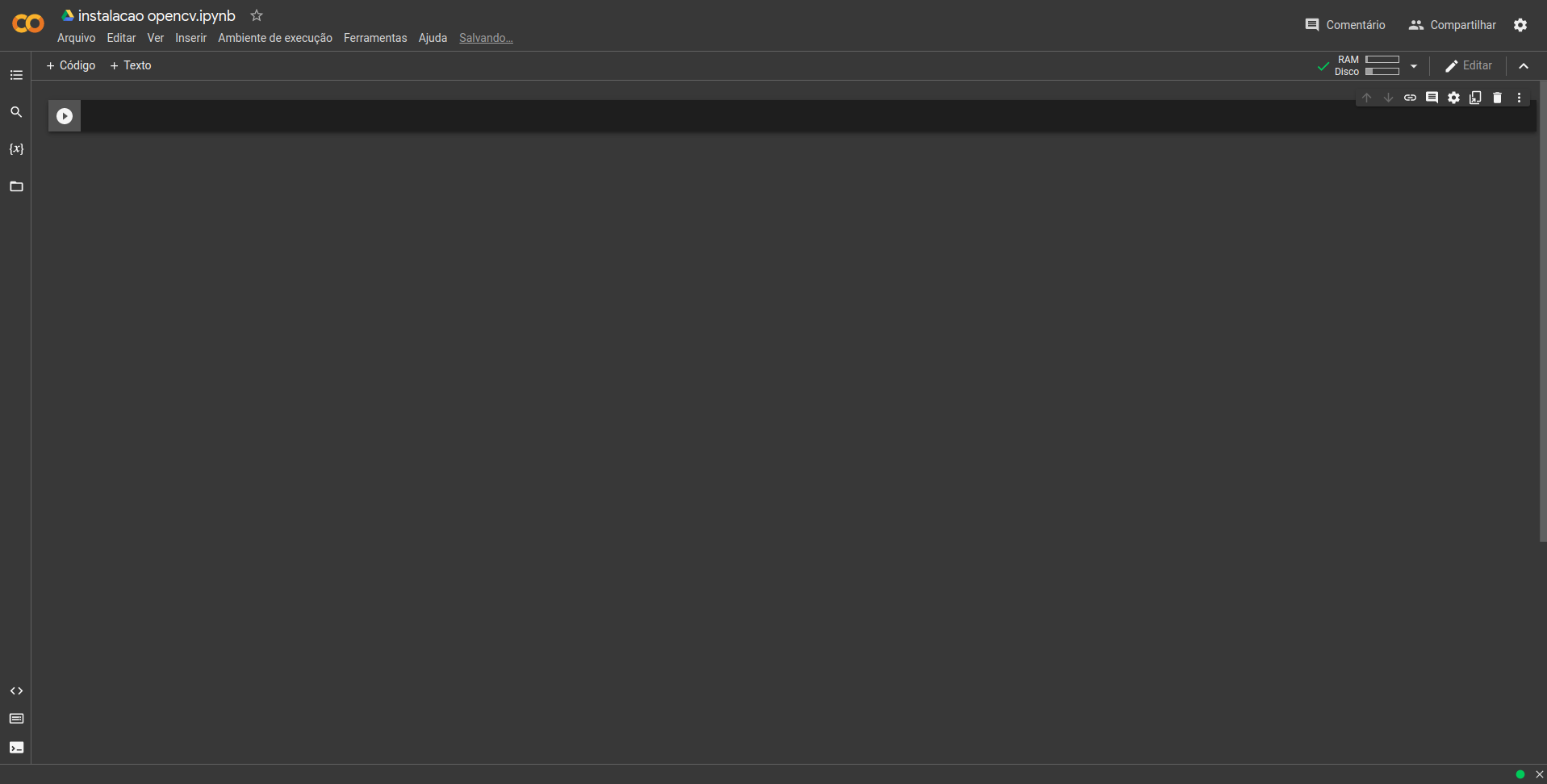The height and width of the screenshot is (784, 1547).
Task: Open the Arquivo menu
Action: pos(77,38)
